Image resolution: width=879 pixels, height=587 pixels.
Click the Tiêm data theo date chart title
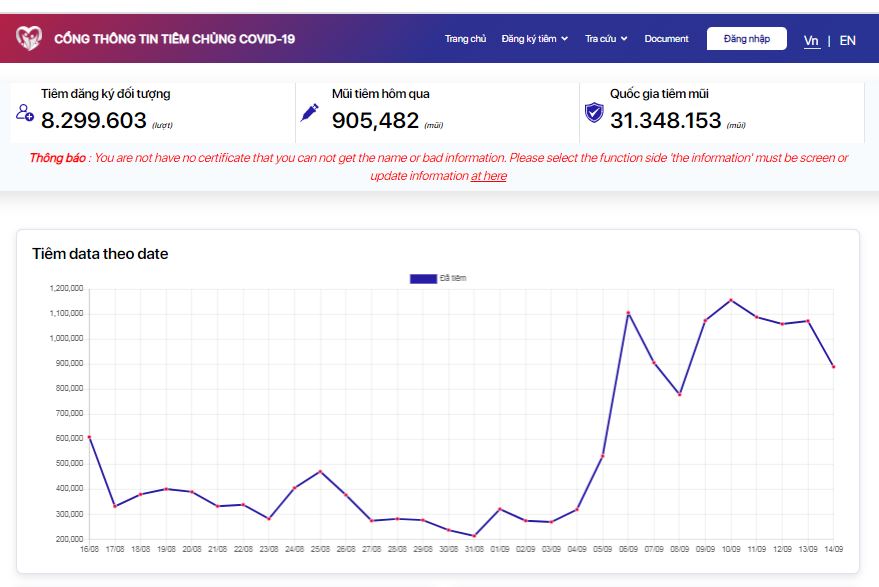[x=100, y=254]
